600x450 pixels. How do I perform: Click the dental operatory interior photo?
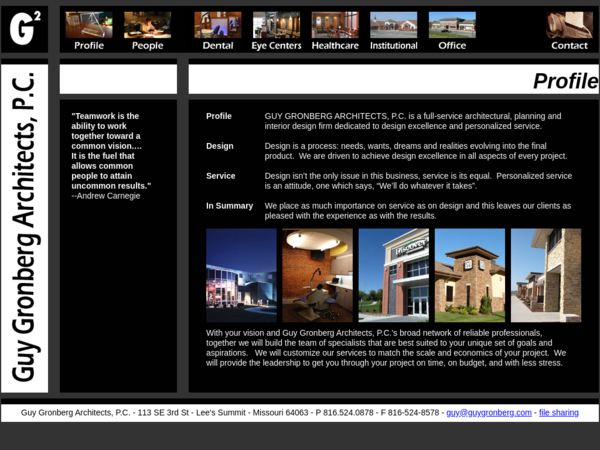point(317,275)
